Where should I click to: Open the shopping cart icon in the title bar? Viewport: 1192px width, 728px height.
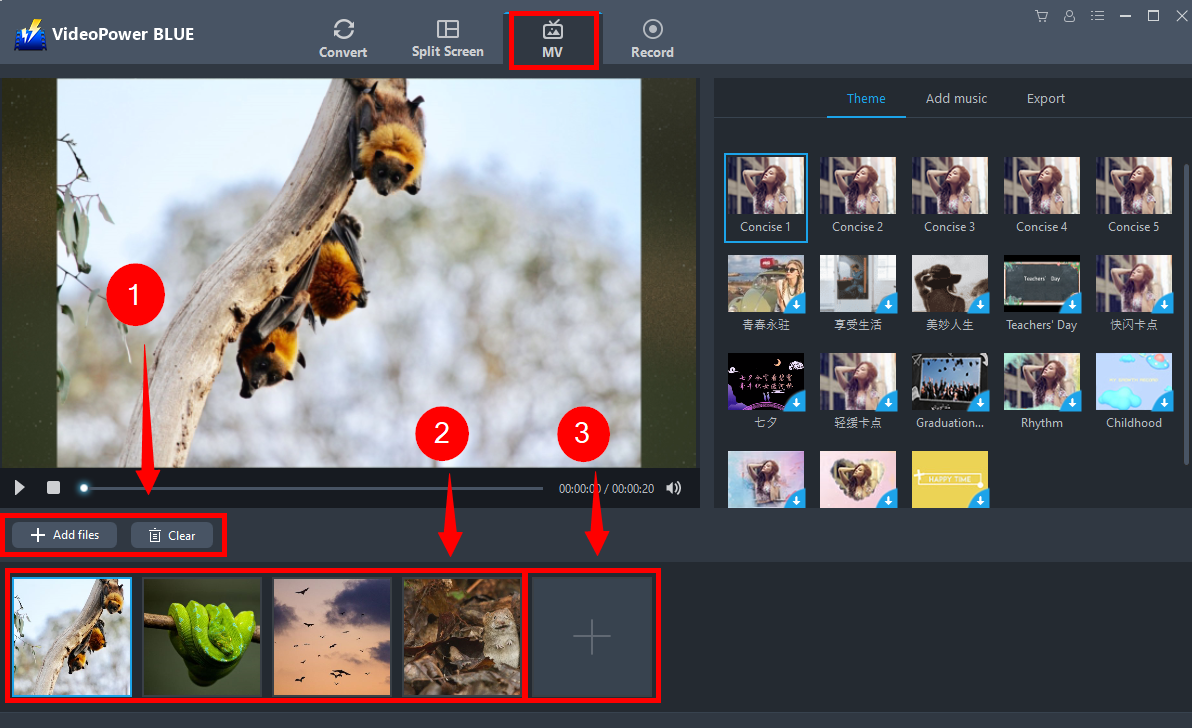click(1041, 16)
